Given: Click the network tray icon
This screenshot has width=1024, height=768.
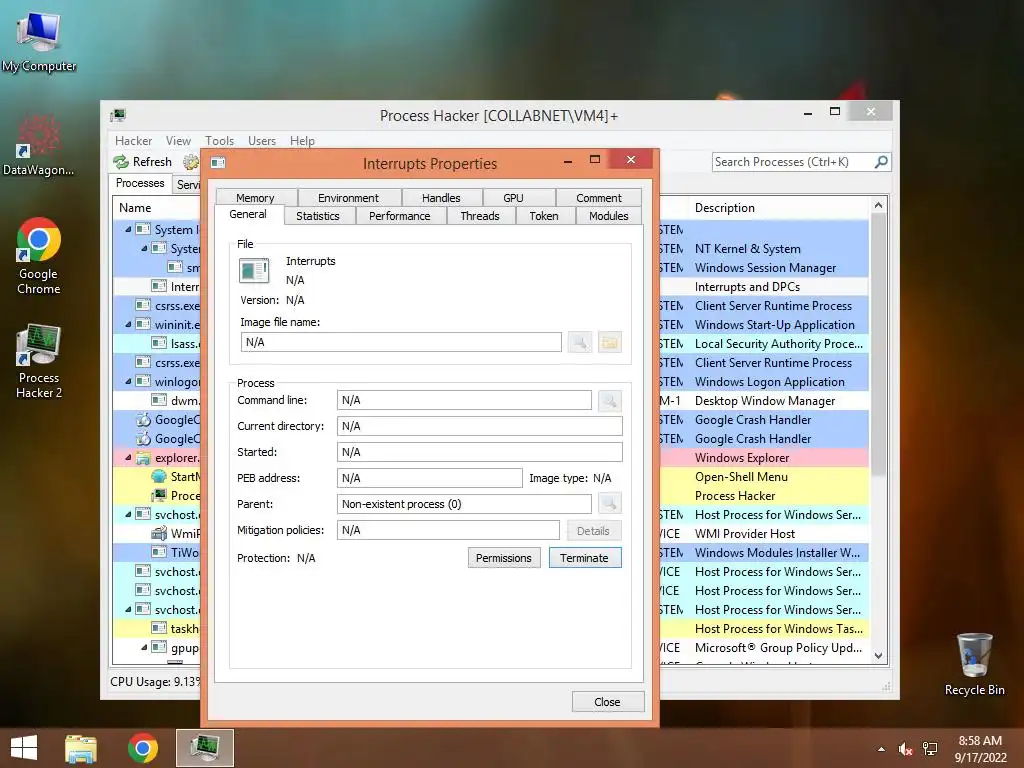Looking at the screenshot, I should (930, 749).
